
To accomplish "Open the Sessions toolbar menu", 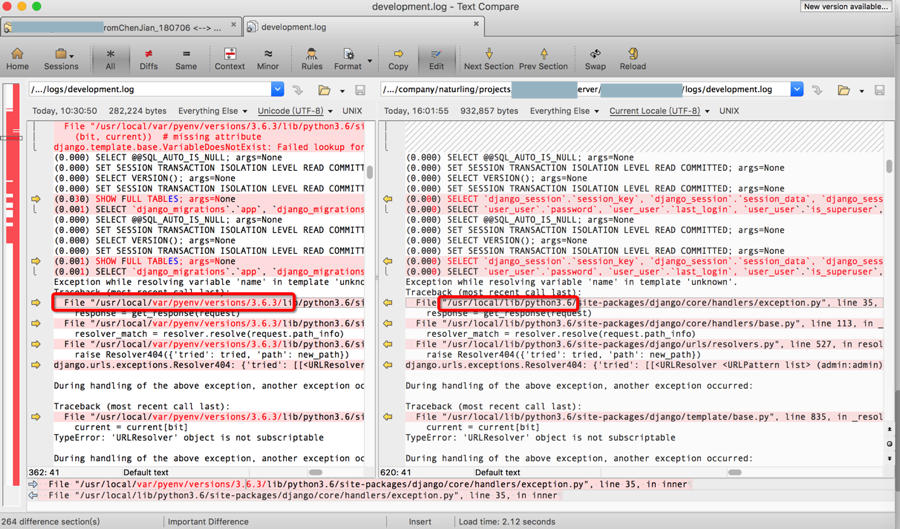I will click(61, 58).
